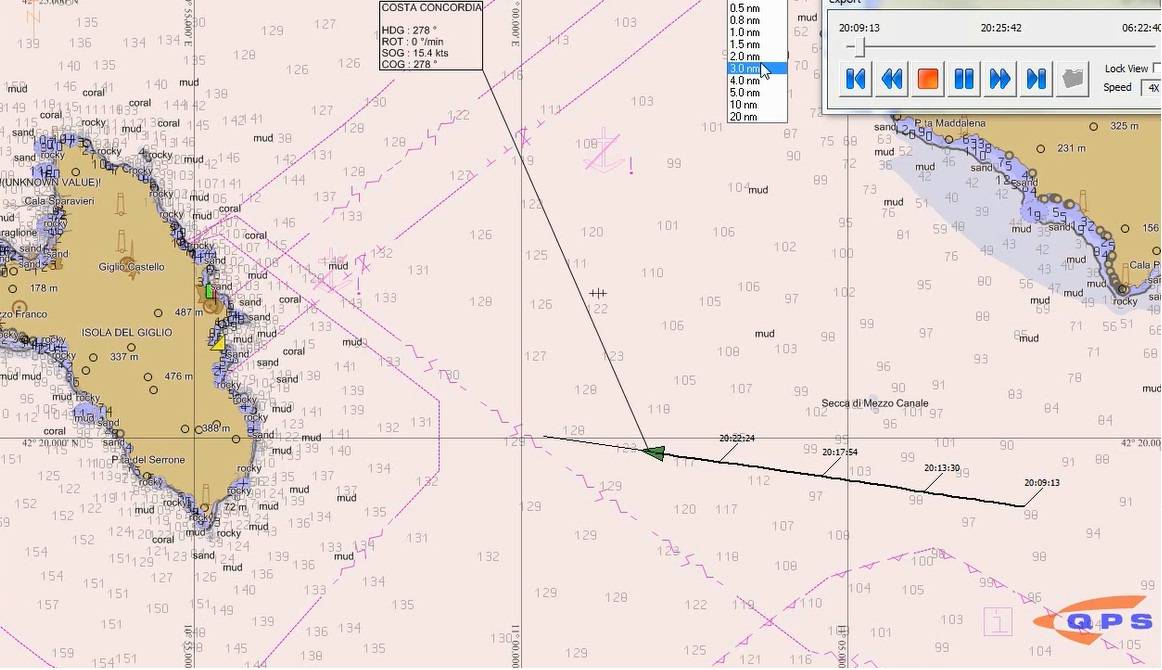The height and width of the screenshot is (670, 1162).
Task: Click the green marker at Giglio port
Action: (209, 291)
